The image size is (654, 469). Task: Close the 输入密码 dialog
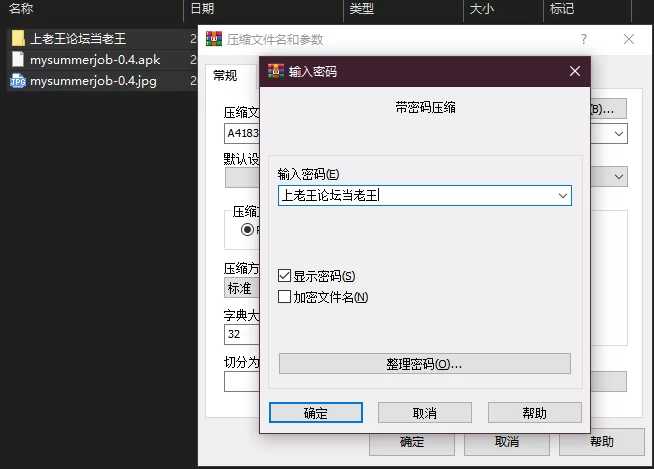tap(575, 71)
